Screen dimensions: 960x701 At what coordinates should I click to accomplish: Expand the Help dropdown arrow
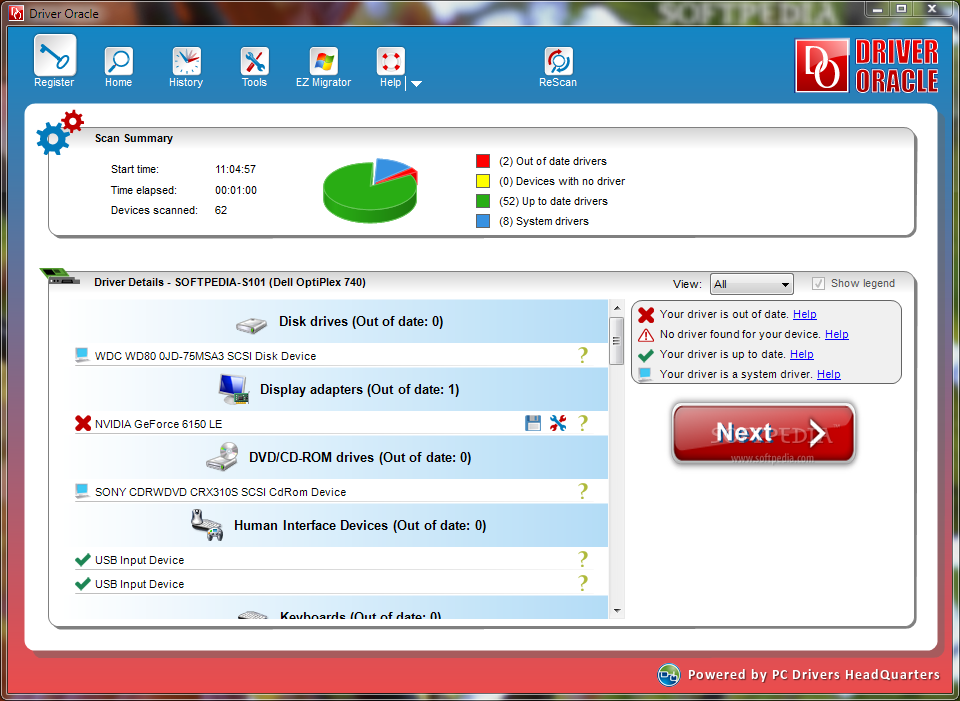416,84
